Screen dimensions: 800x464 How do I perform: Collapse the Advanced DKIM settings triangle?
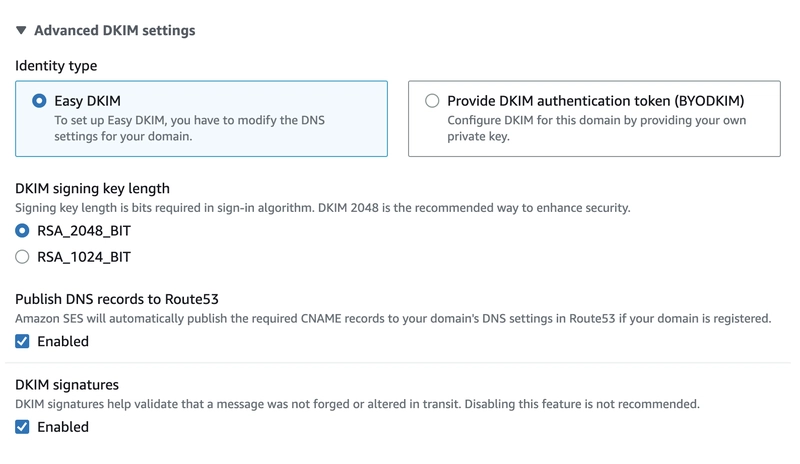click(21, 31)
